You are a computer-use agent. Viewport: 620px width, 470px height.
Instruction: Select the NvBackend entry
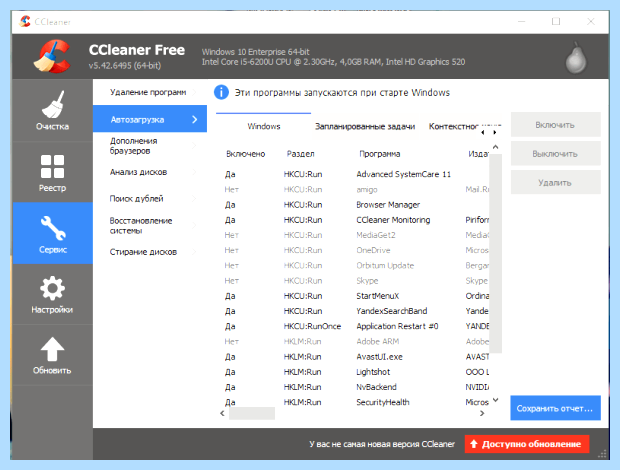(x=356, y=387)
